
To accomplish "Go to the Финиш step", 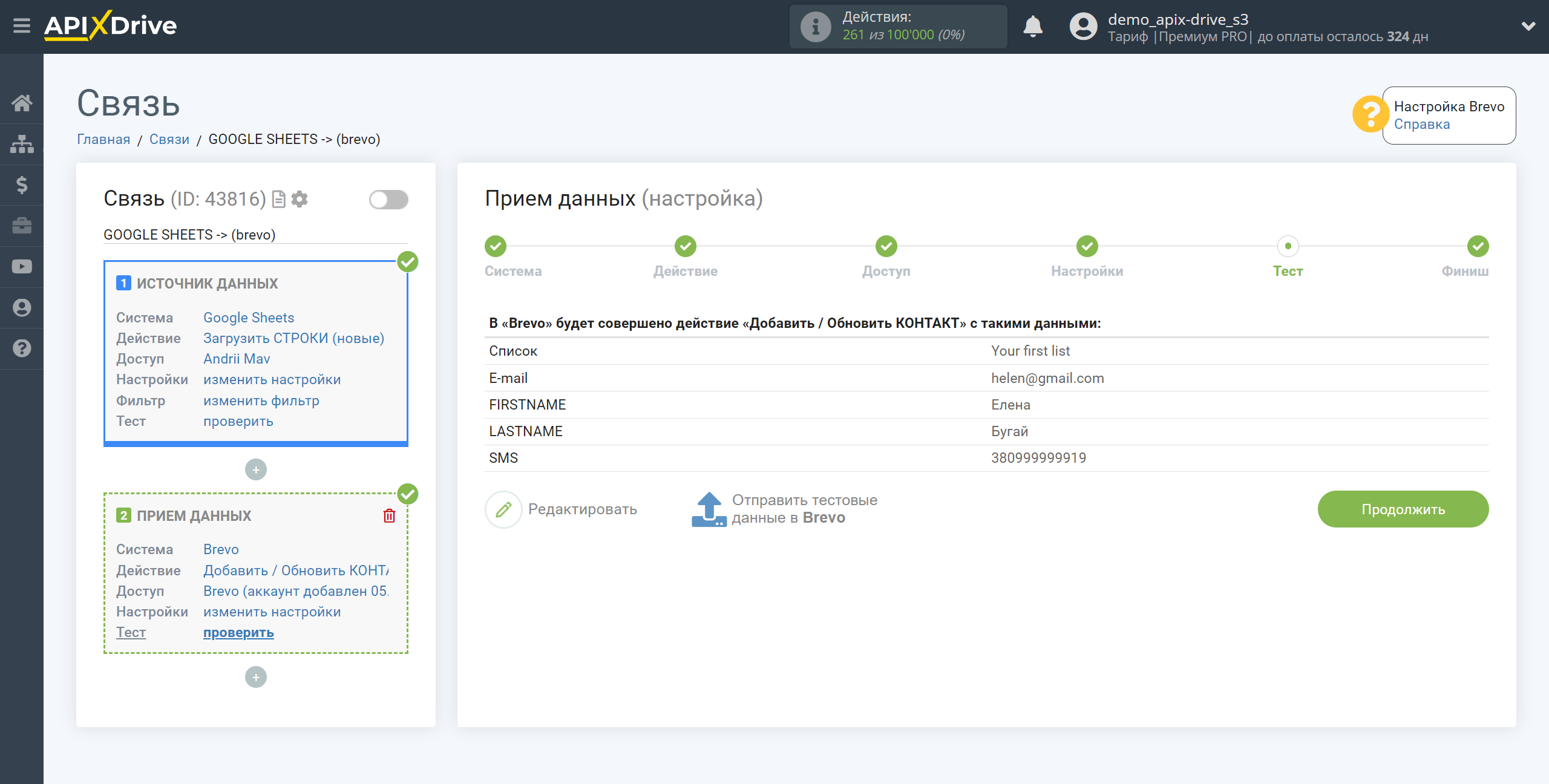I will coord(1478,246).
